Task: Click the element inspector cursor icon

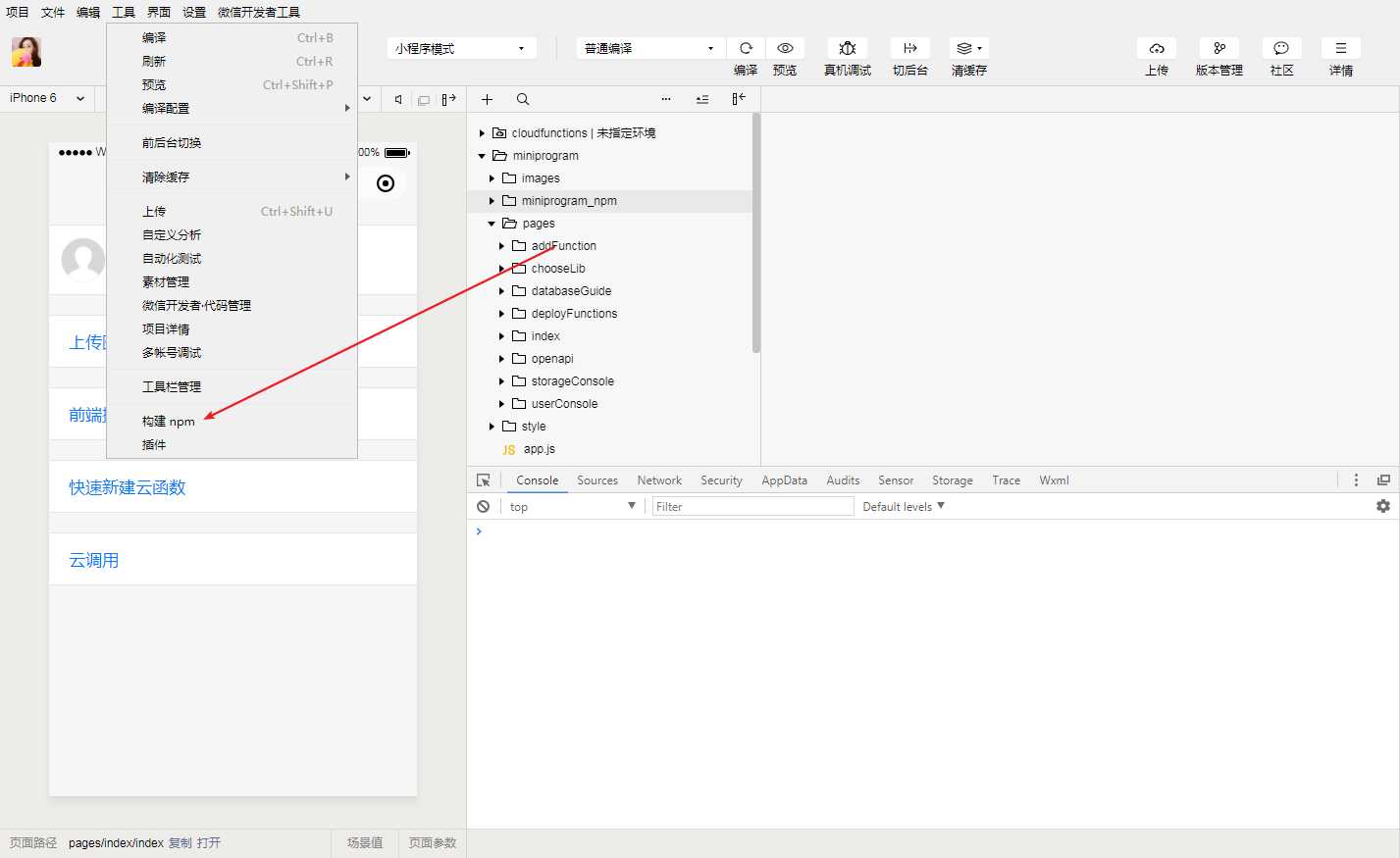Action: click(484, 480)
